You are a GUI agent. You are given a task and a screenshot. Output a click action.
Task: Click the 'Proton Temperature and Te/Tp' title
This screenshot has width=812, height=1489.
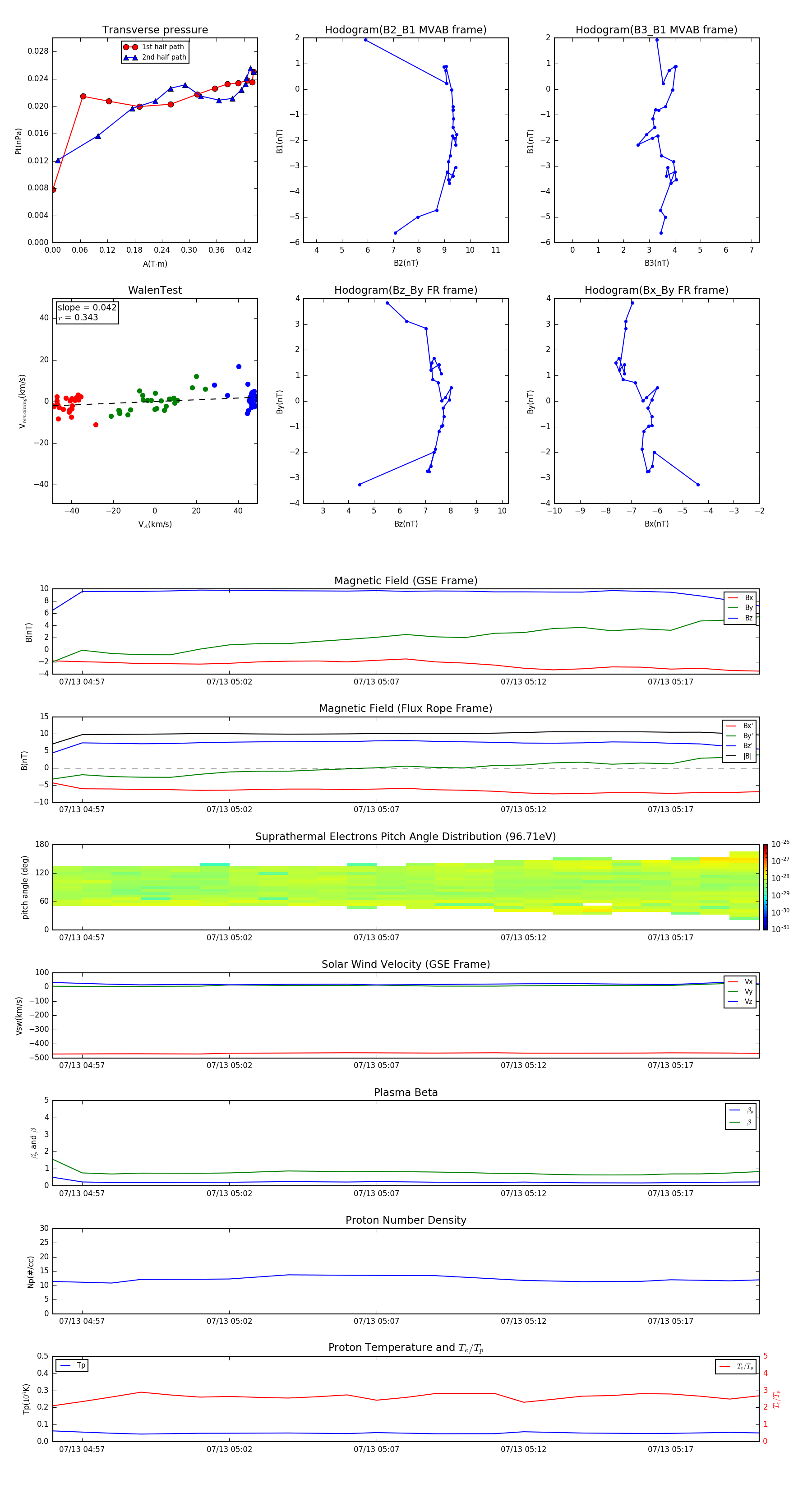[406, 1347]
